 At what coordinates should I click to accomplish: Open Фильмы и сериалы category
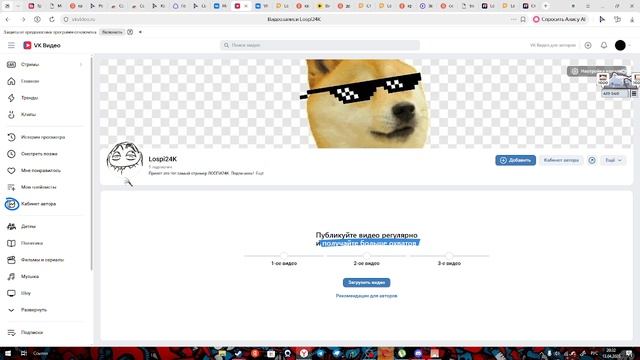[x=42, y=260]
